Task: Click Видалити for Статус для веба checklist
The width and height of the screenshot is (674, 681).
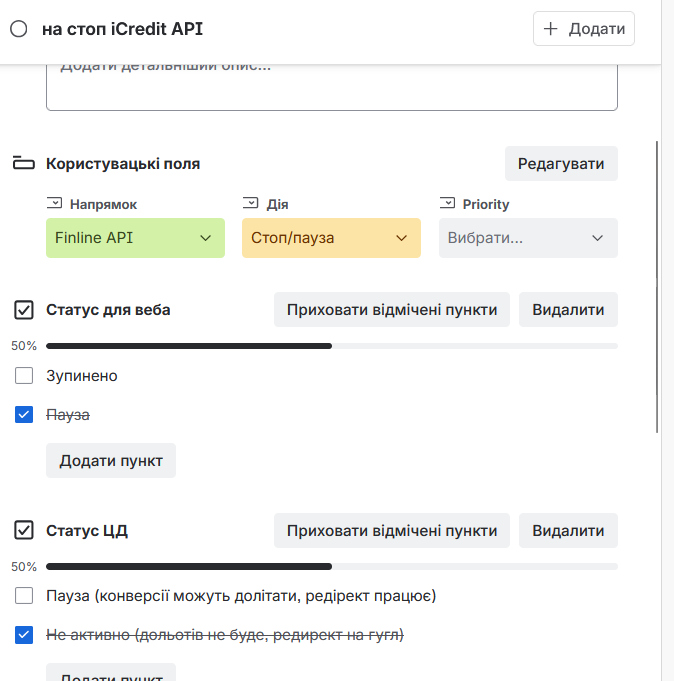Action: [568, 310]
